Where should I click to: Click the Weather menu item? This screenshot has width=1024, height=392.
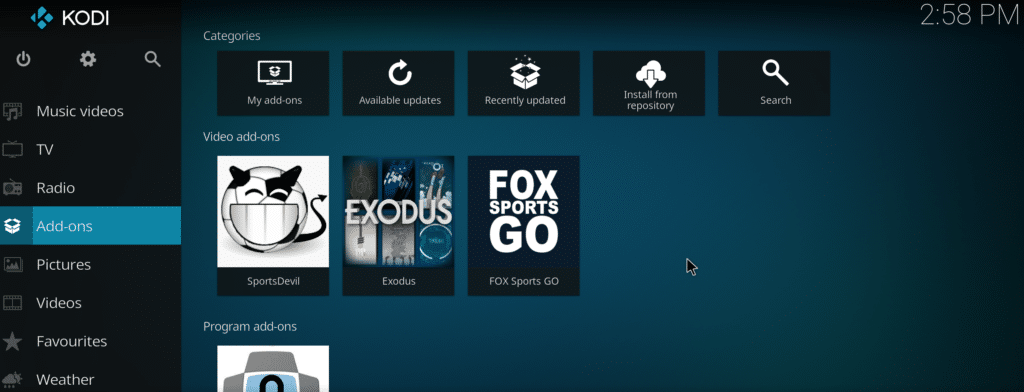90,379
